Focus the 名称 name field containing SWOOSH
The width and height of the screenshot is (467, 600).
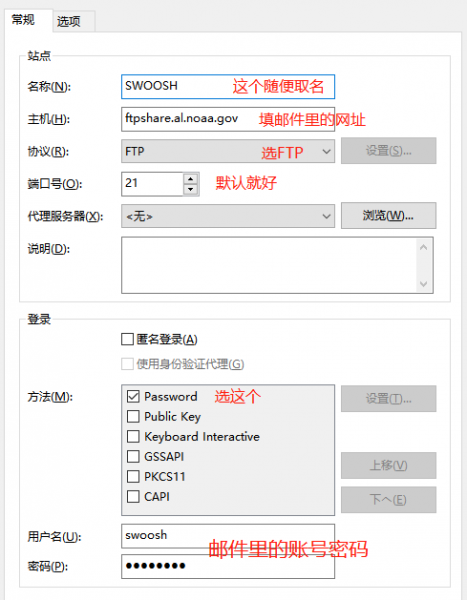pyautogui.click(x=228, y=86)
